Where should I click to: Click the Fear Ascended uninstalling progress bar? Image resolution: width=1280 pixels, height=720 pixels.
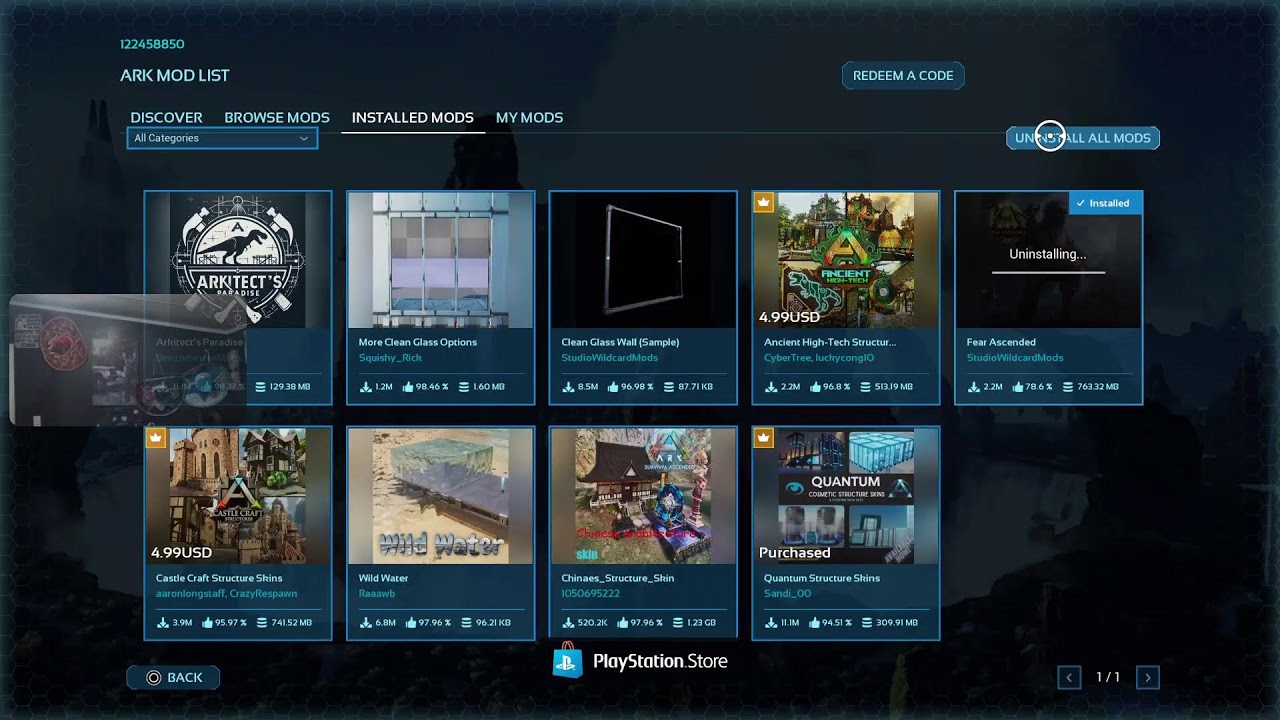point(1048,272)
